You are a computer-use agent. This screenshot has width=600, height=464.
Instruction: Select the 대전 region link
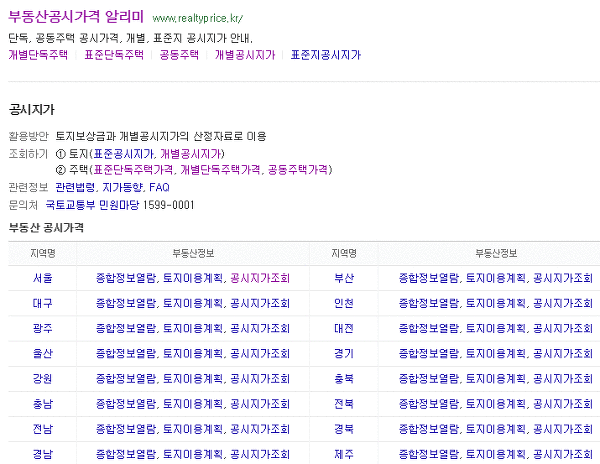pos(344,329)
